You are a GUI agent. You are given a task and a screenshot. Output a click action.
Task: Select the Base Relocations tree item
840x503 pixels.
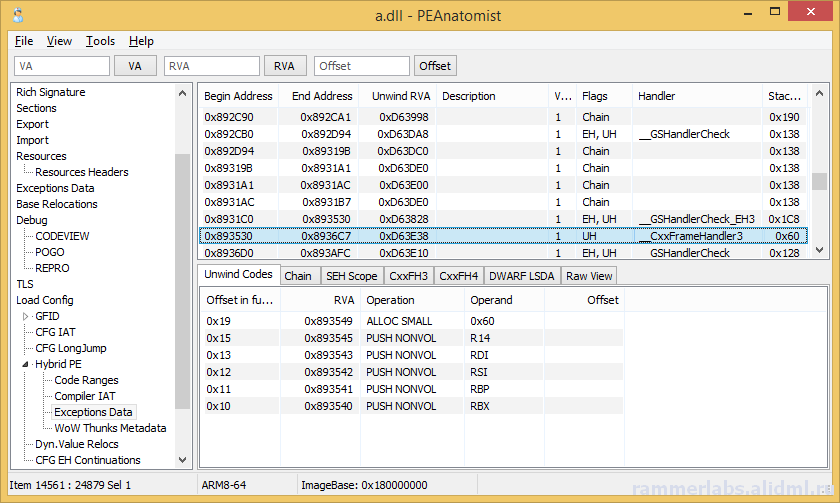pyautogui.click(x=57, y=204)
